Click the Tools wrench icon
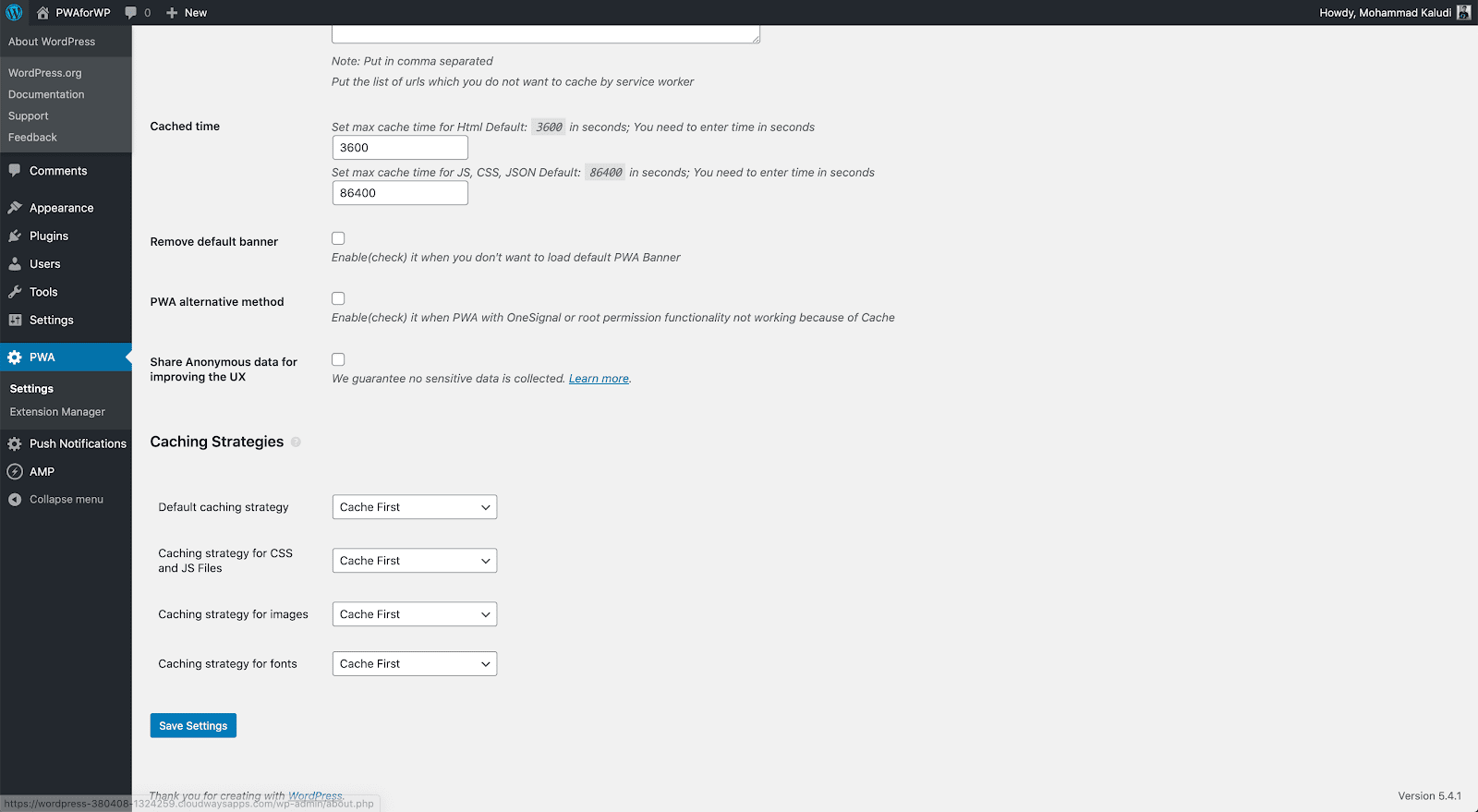 (x=15, y=292)
